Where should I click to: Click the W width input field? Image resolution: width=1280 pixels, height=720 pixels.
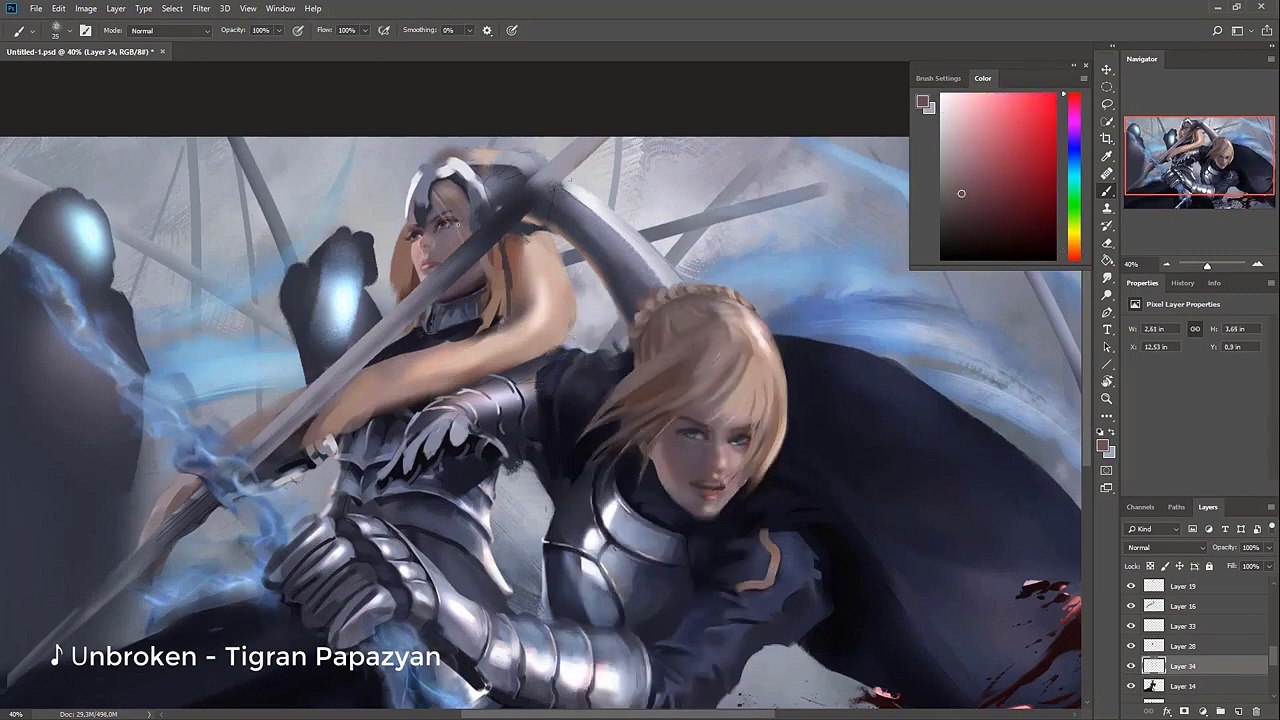1160,329
